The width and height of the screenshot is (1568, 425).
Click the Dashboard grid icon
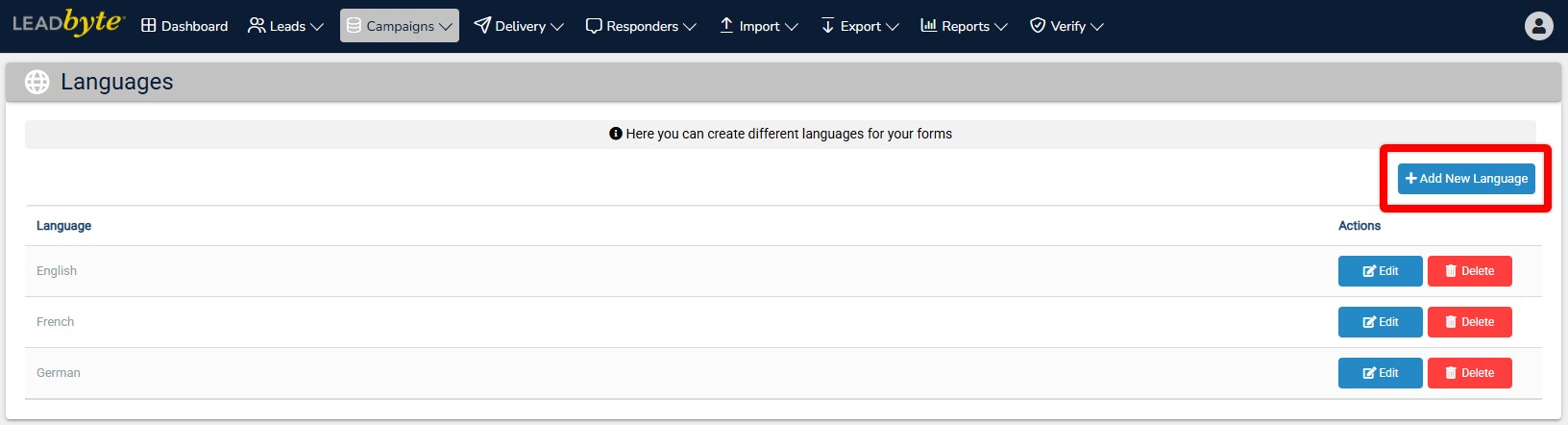pyautogui.click(x=149, y=26)
